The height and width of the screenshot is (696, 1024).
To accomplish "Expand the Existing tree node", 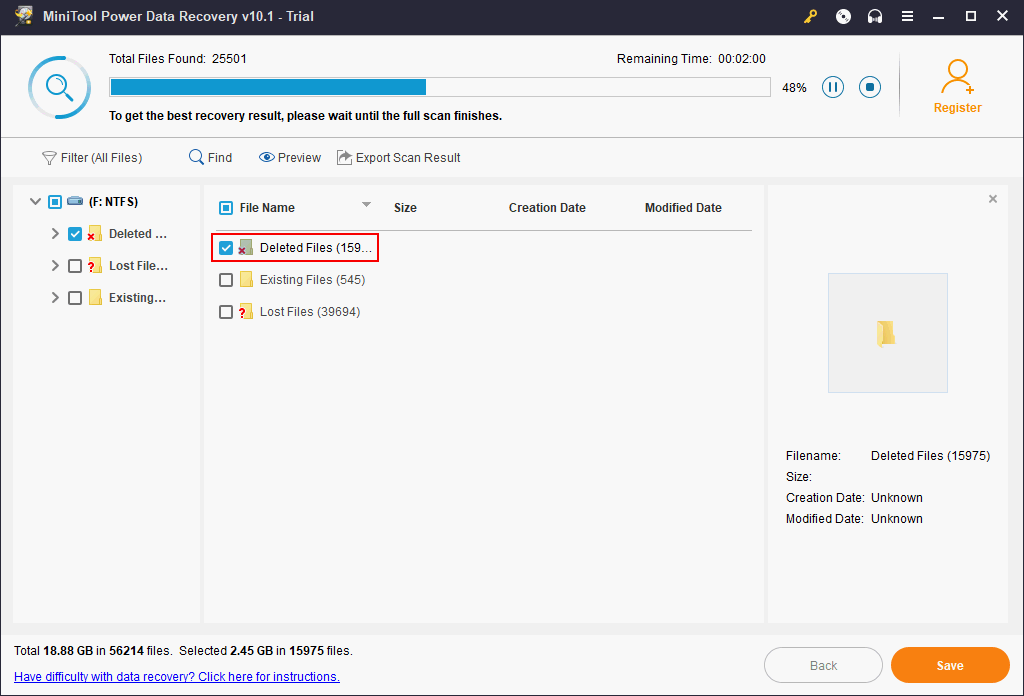I will click(x=55, y=298).
